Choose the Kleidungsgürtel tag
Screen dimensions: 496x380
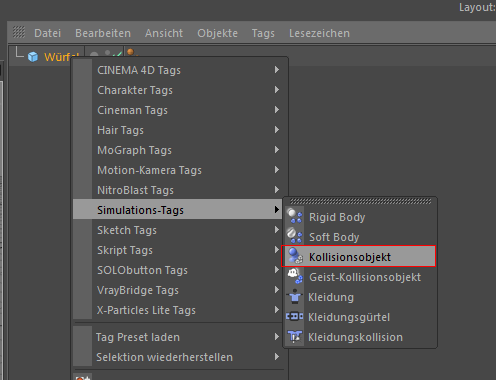coord(360,317)
